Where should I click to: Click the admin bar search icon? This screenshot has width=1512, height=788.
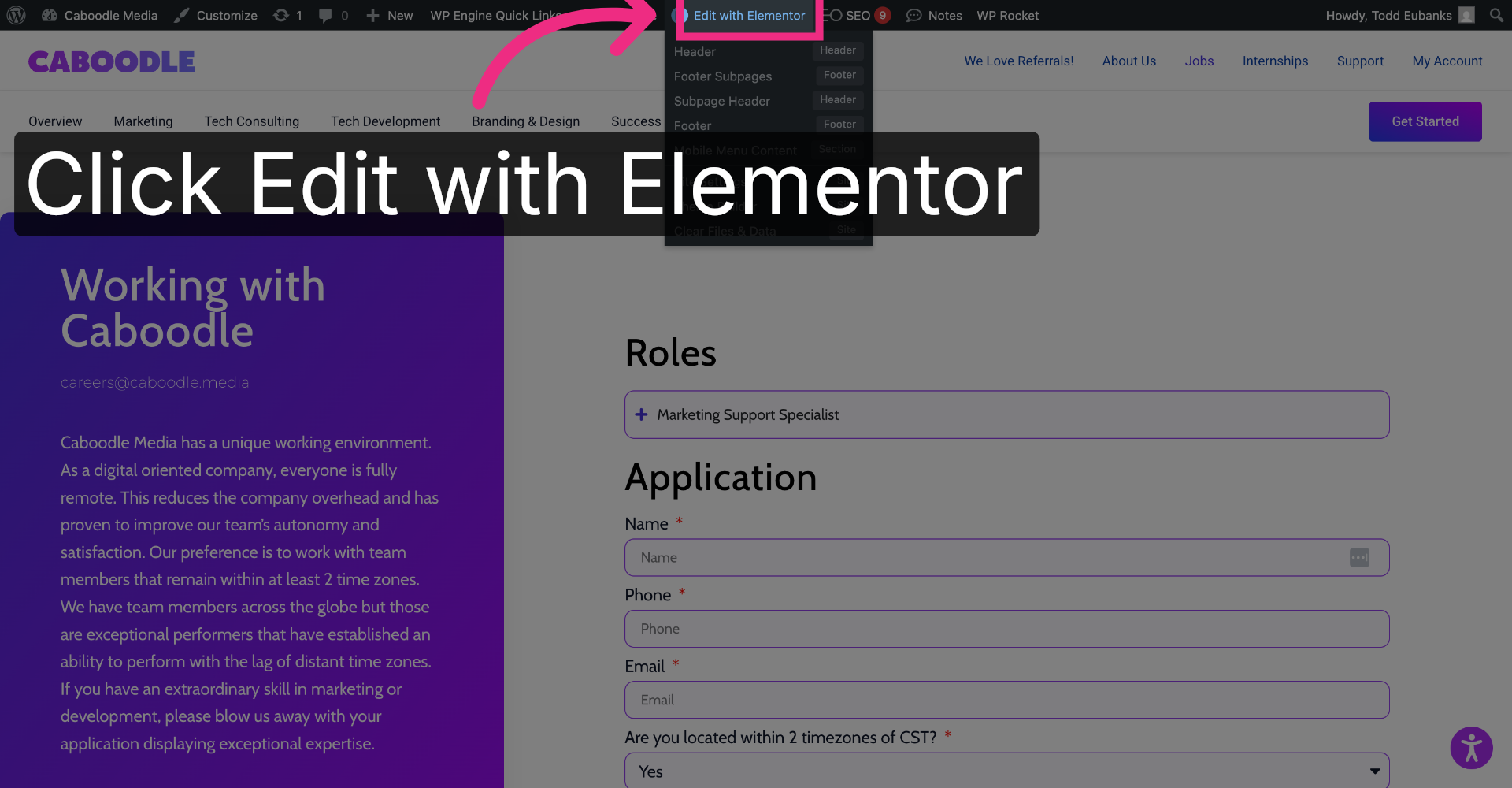click(x=1496, y=15)
